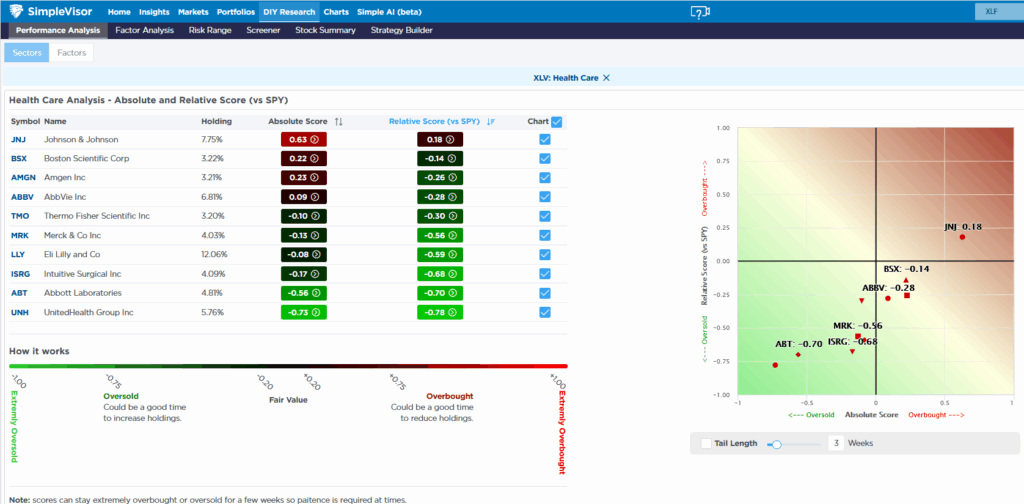Viewport: 1024px width, 504px height.
Task: Open the Strategy Builder tab
Action: pyautogui.click(x=401, y=31)
